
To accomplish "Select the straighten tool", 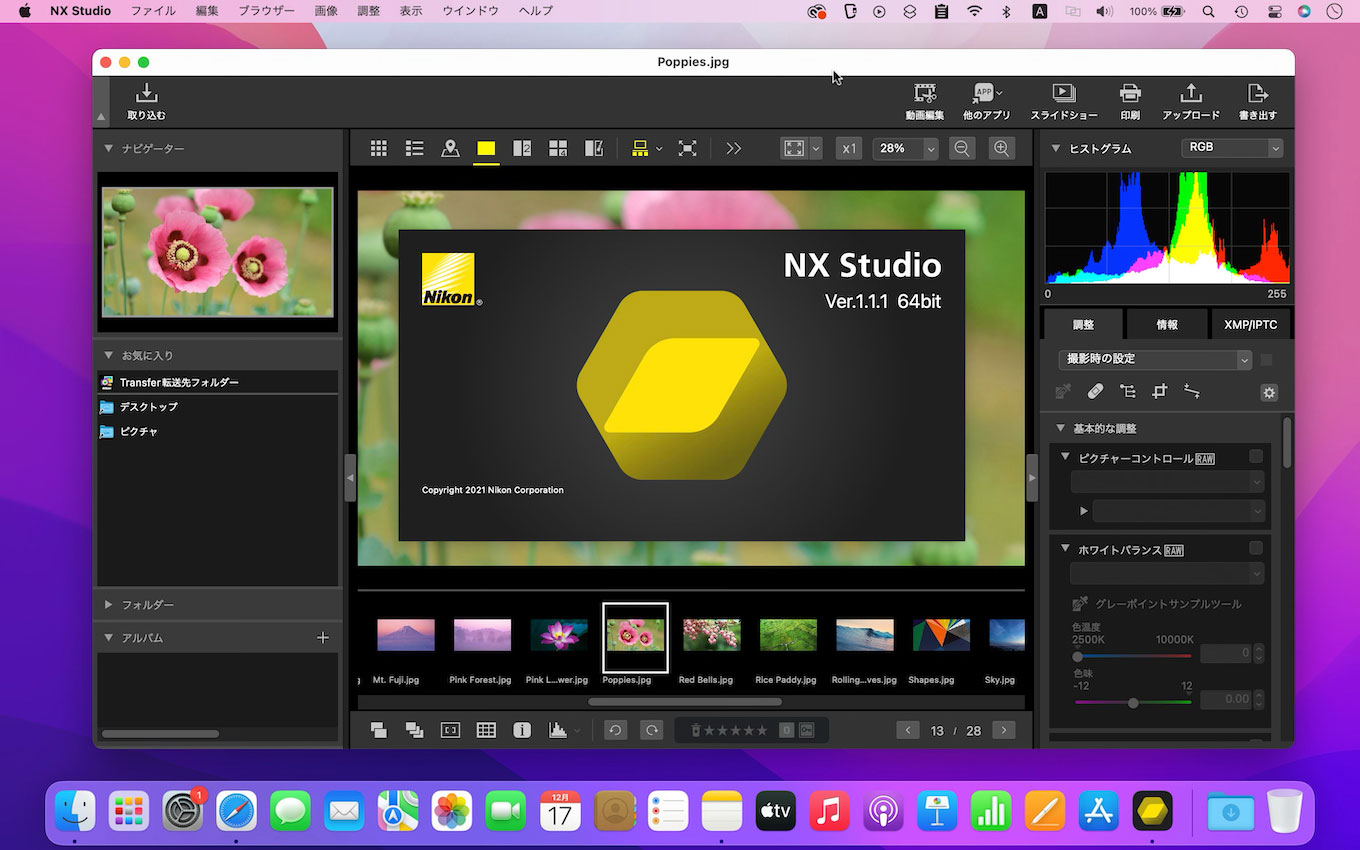I will (x=1191, y=392).
